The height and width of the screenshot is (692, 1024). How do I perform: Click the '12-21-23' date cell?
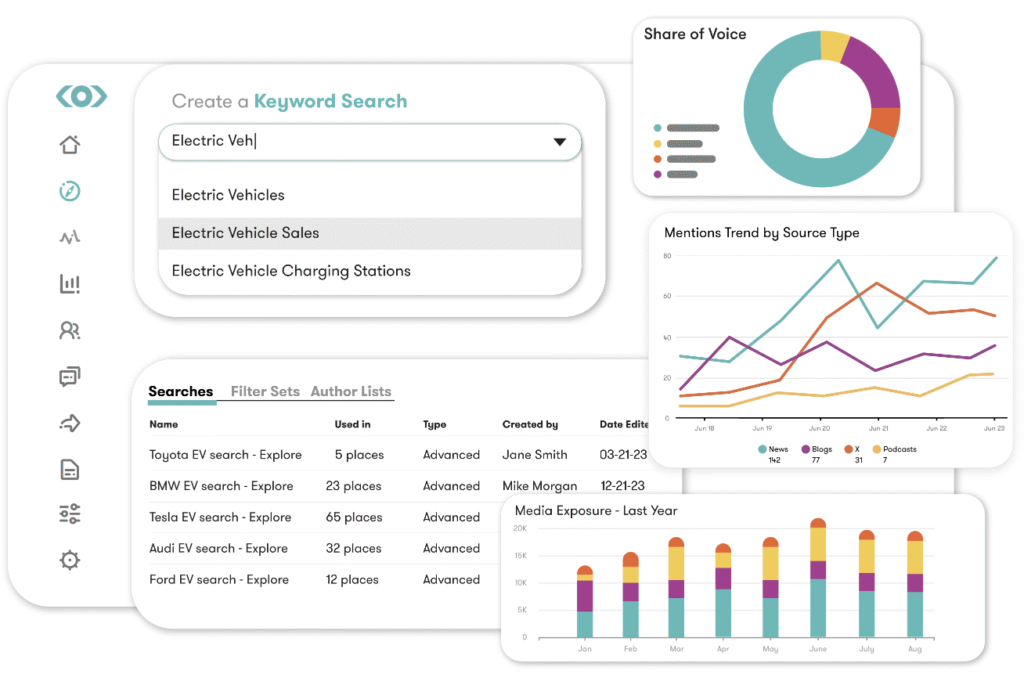[x=622, y=486]
